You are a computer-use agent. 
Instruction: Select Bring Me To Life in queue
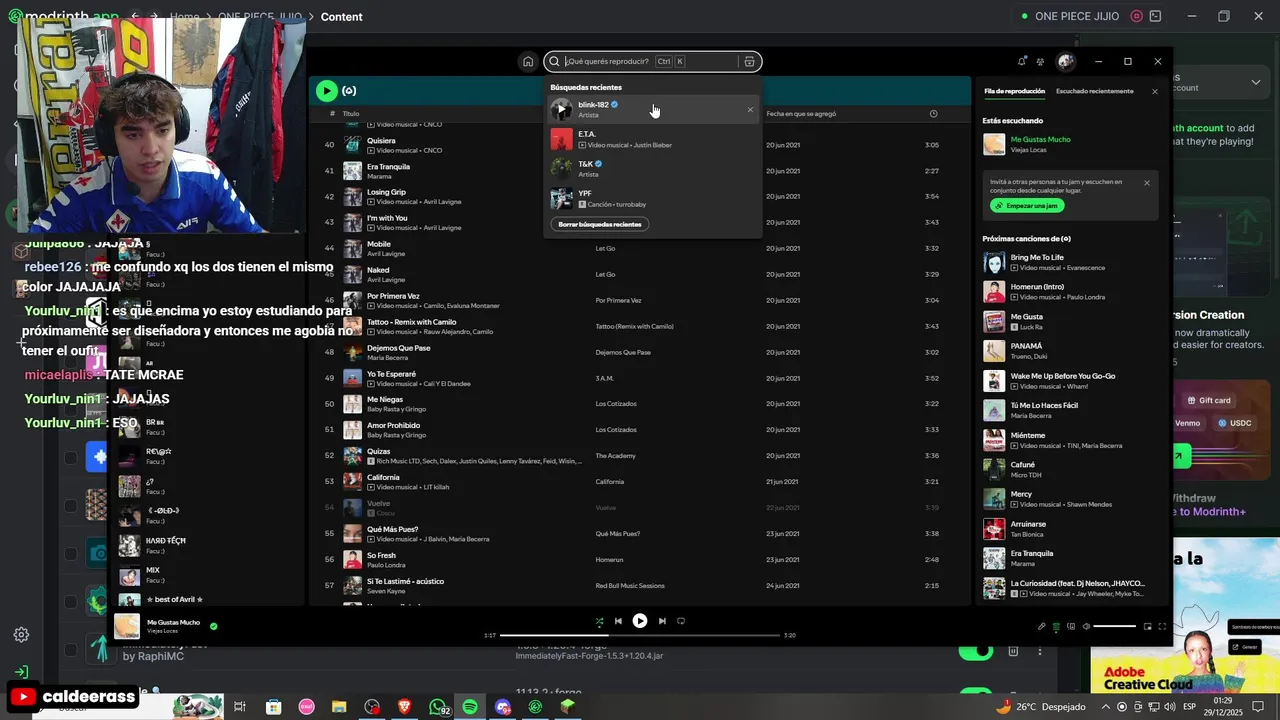pos(1070,263)
